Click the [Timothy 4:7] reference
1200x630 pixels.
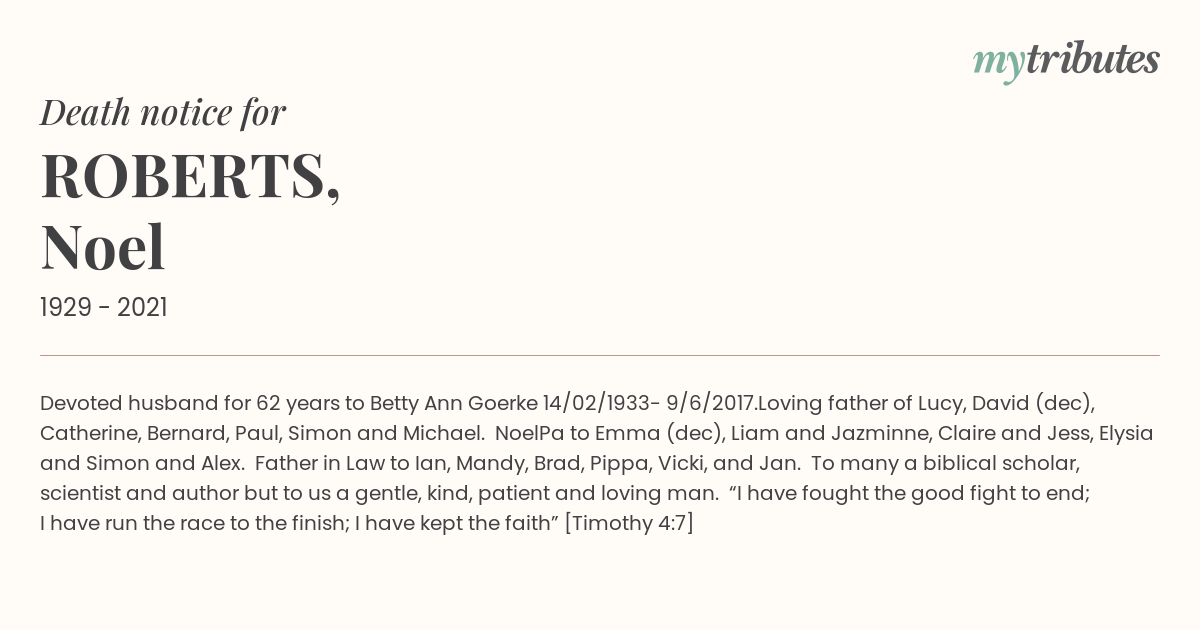[x=629, y=524]
